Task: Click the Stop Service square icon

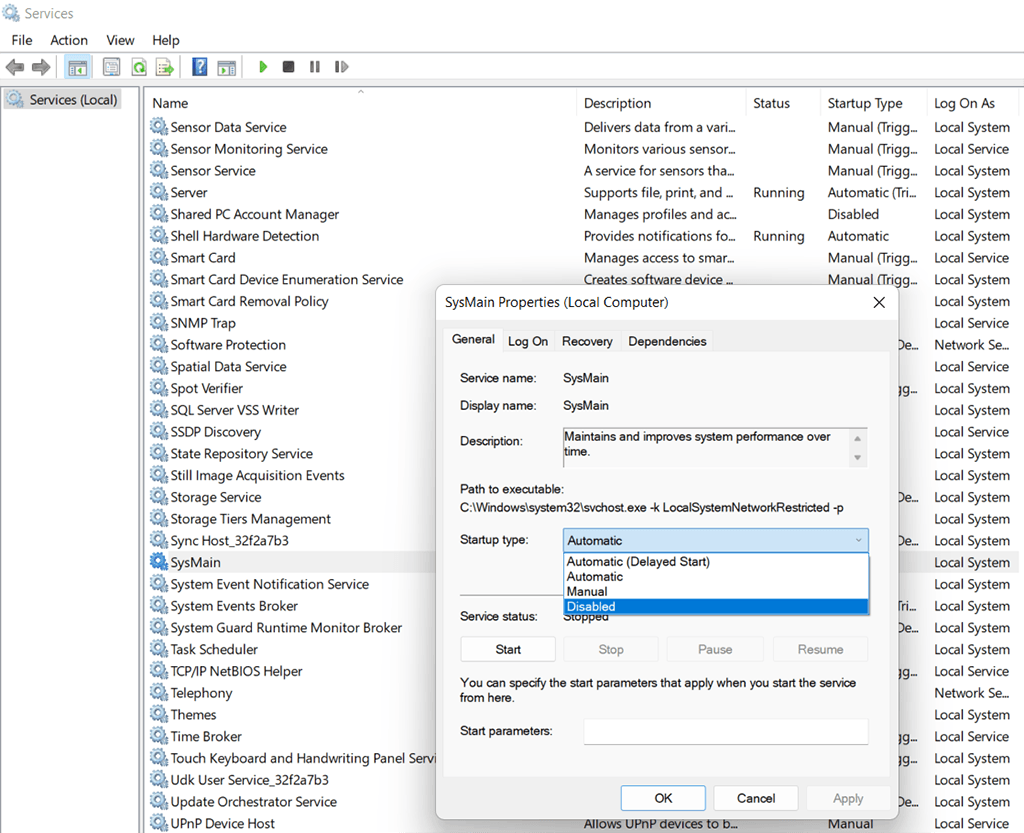Action: point(288,67)
